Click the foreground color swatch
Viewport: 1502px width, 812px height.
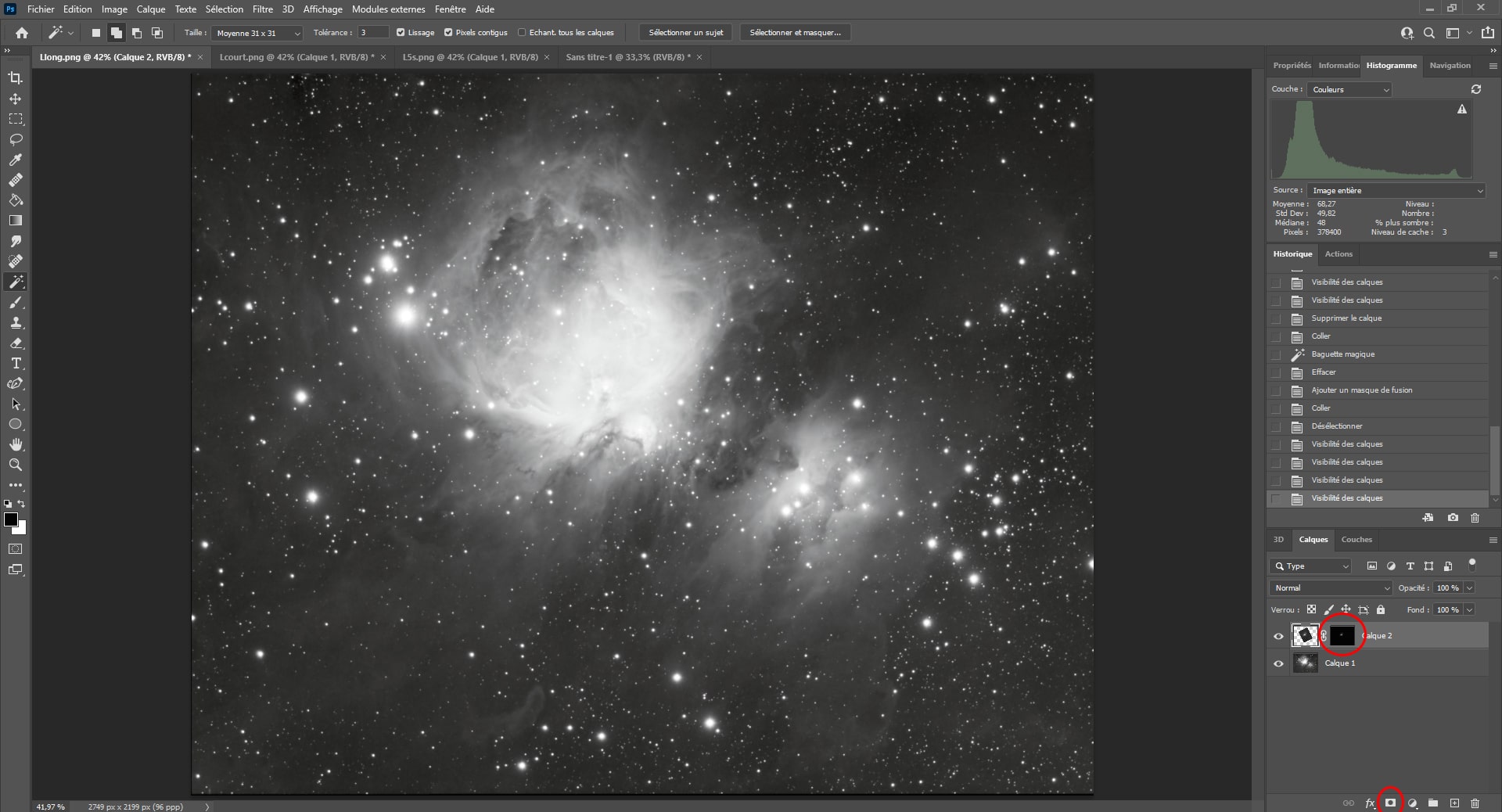pyautogui.click(x=10, y=520)
